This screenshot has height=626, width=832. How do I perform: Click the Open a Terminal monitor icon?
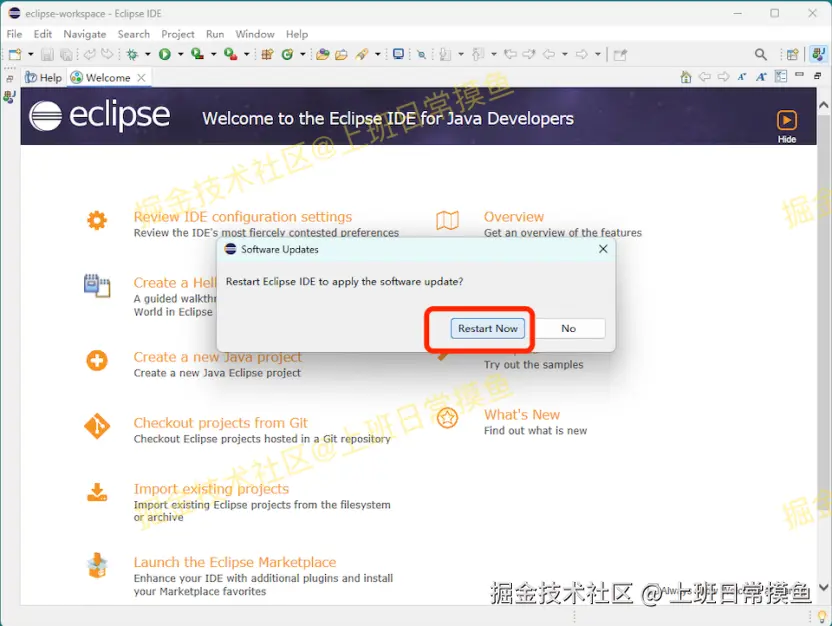pos(398,54)
